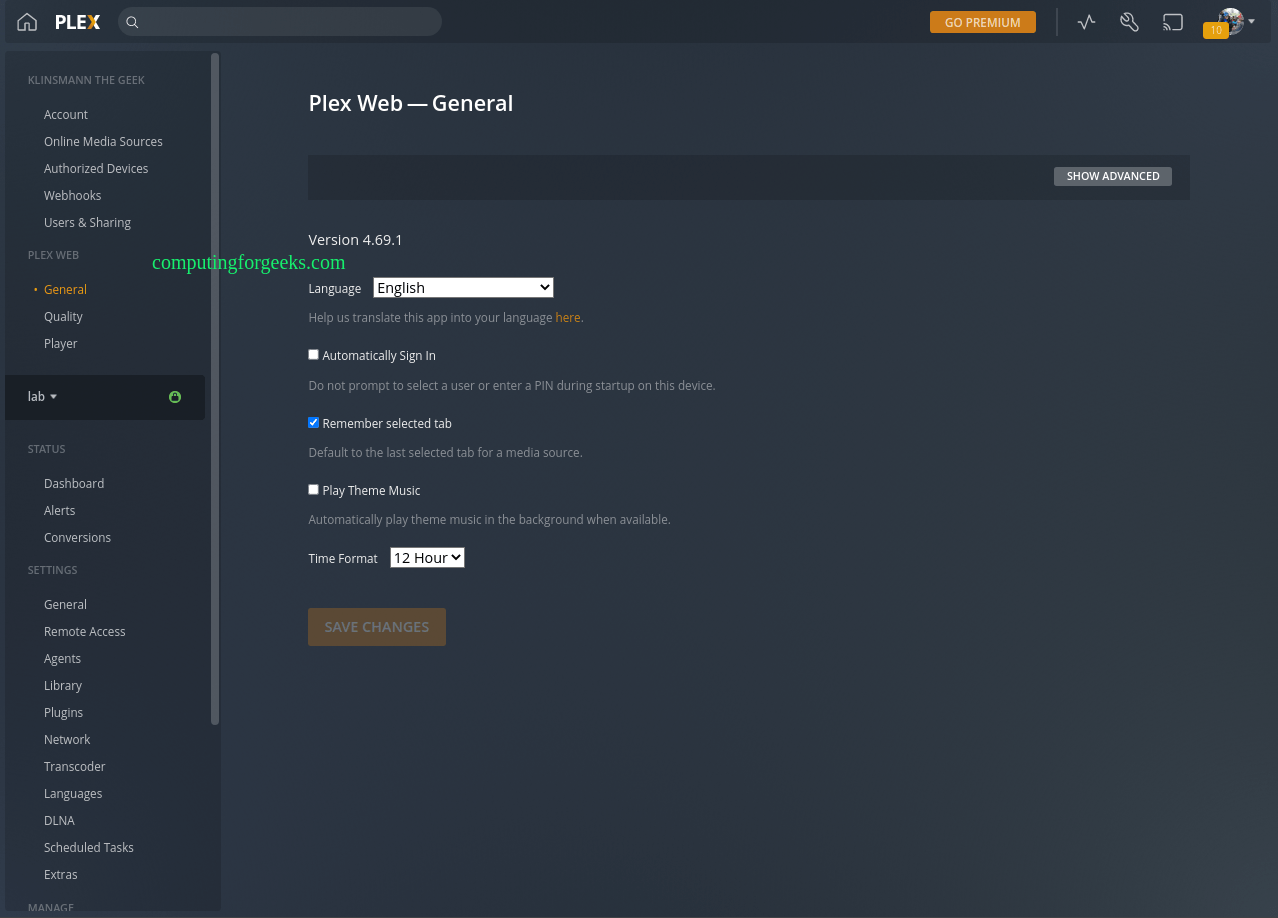Click the Plex logo
Screen dimensions: 1278x918
[x=76, y=21]
